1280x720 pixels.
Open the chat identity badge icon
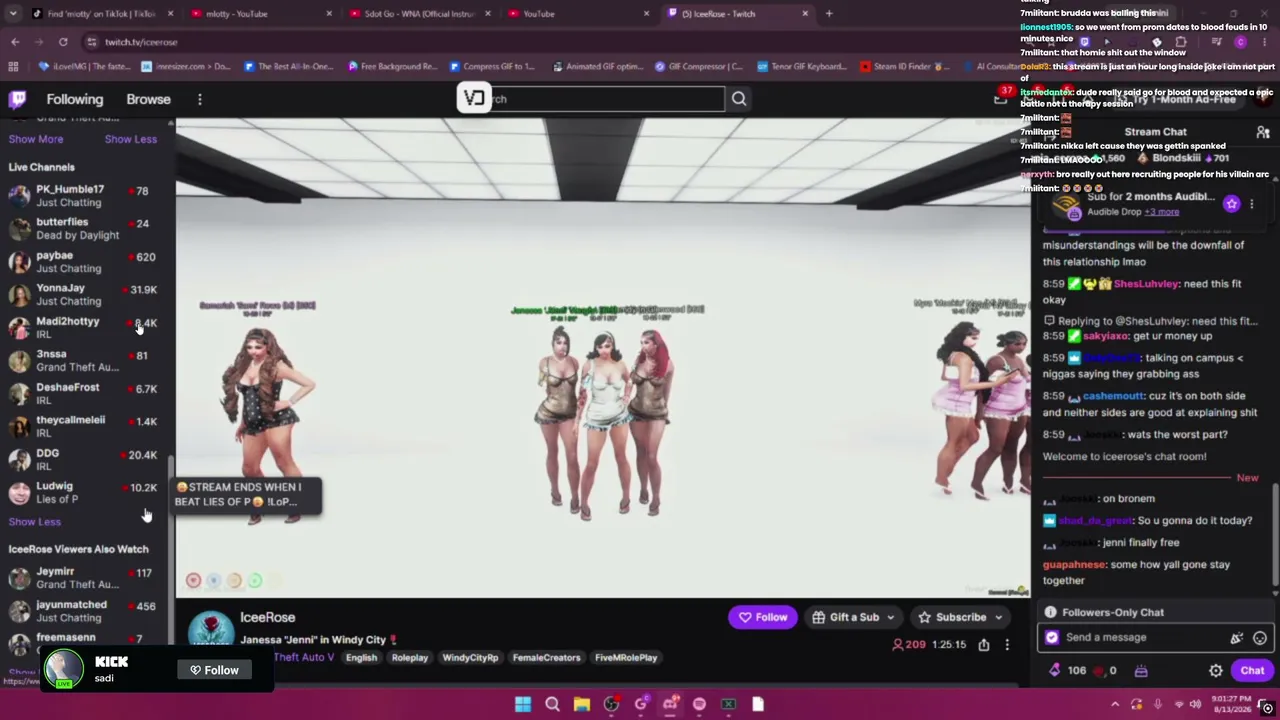(1052, 637)
